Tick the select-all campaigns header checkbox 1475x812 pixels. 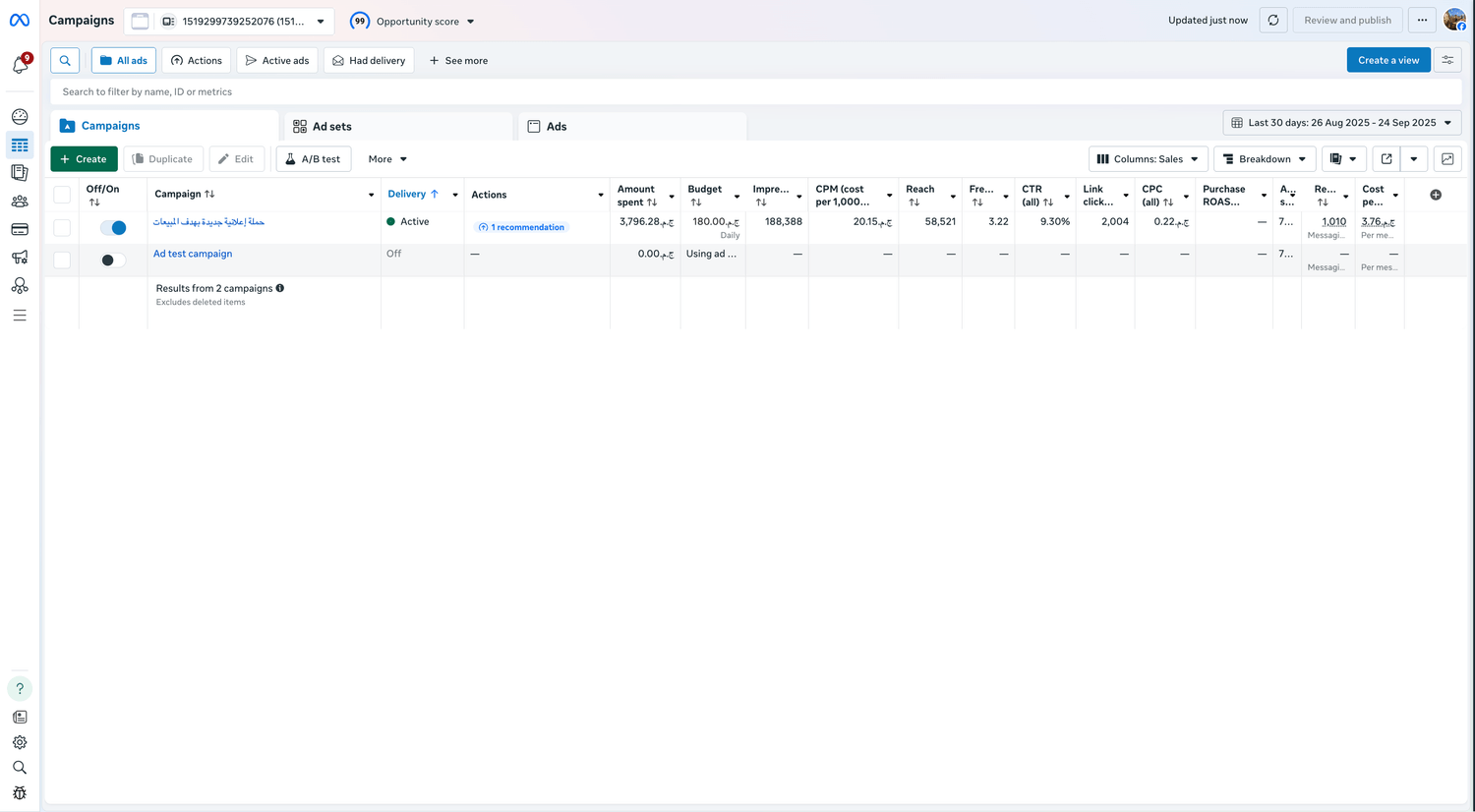pyautogui.click(x=62, y=195)
